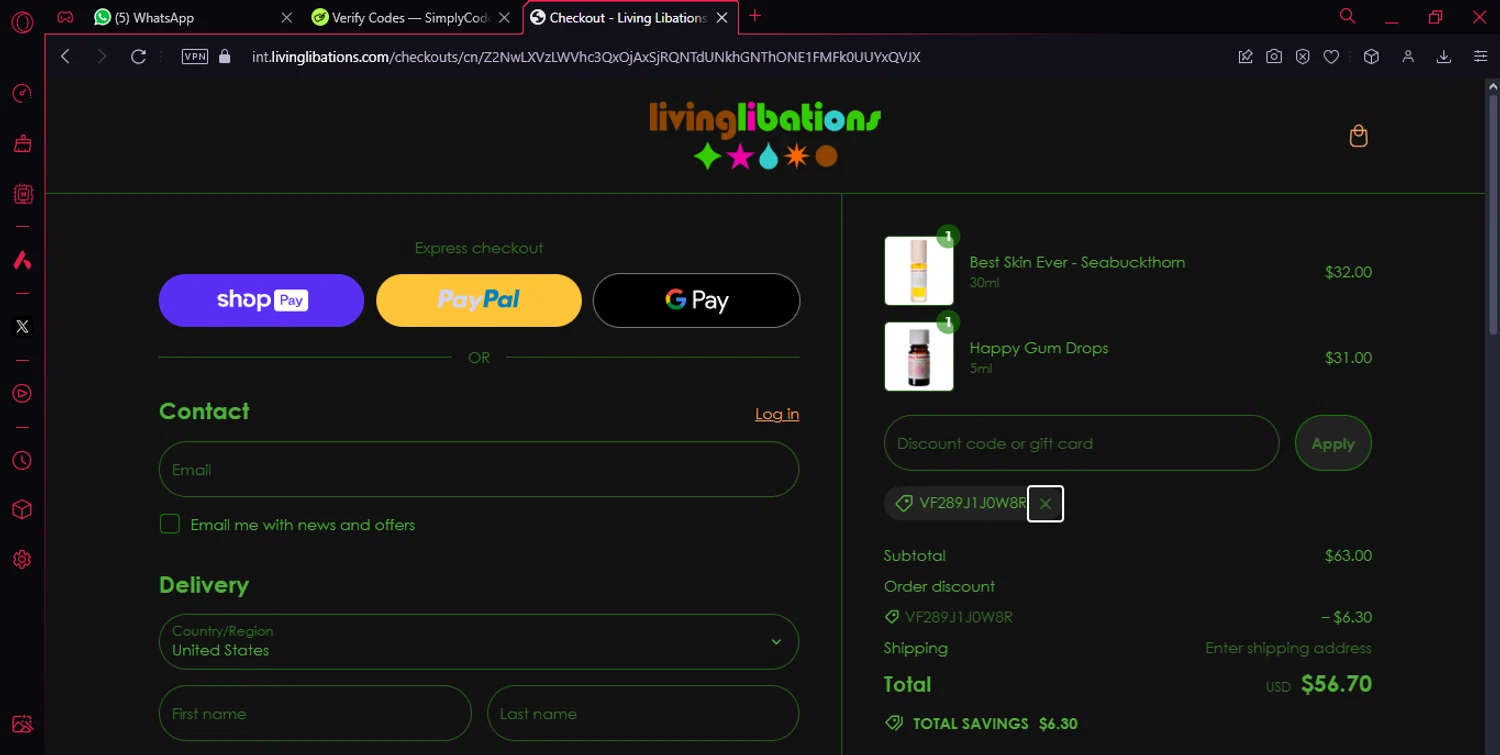The image size is (1500, 755).
Task: Open X (Twitter) sidebar icon
Action: tap(22, 327)
